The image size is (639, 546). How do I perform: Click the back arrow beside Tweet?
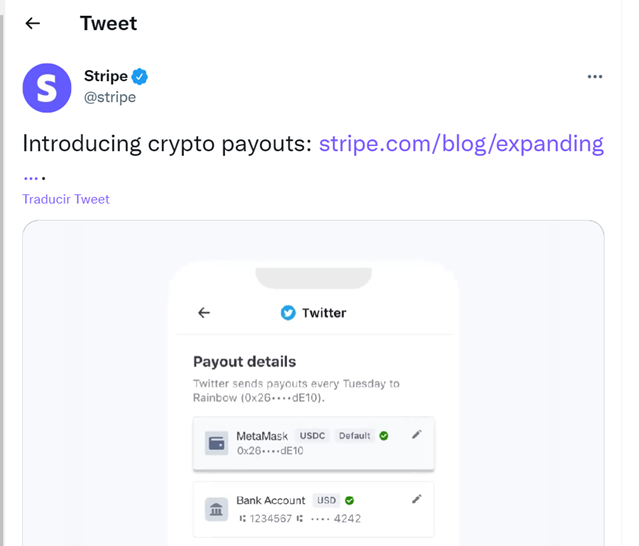pos(33,23)
